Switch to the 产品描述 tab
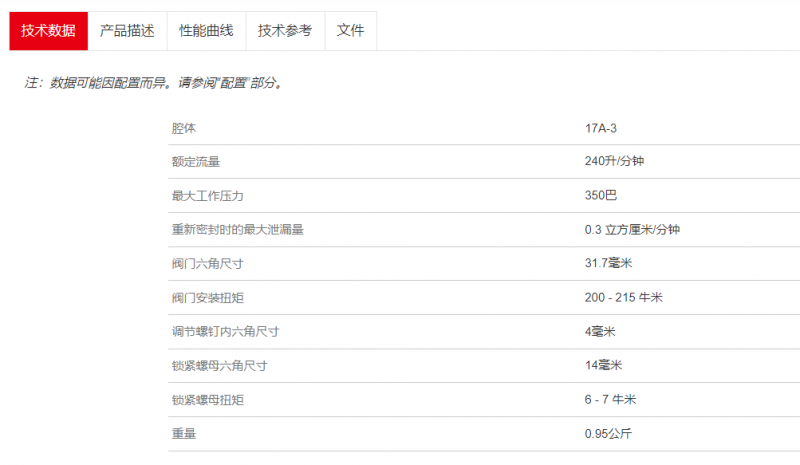The width and height of the screenshot is (800, 465). (x=127, y=30)
